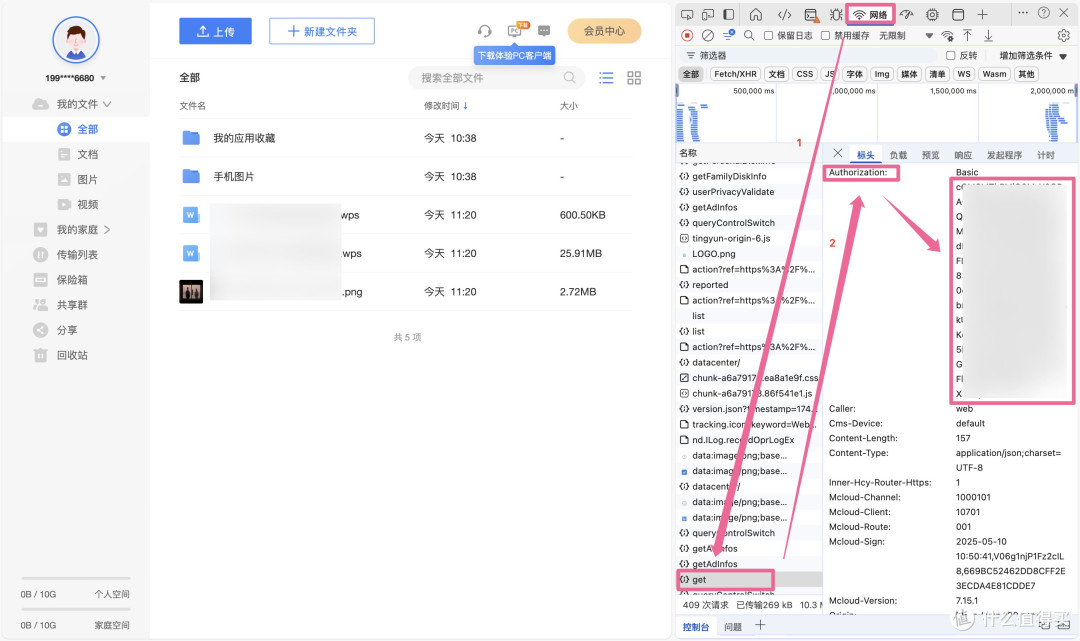1080x641 pixels.
Task: Clear the network log icon
Action: 707,35
